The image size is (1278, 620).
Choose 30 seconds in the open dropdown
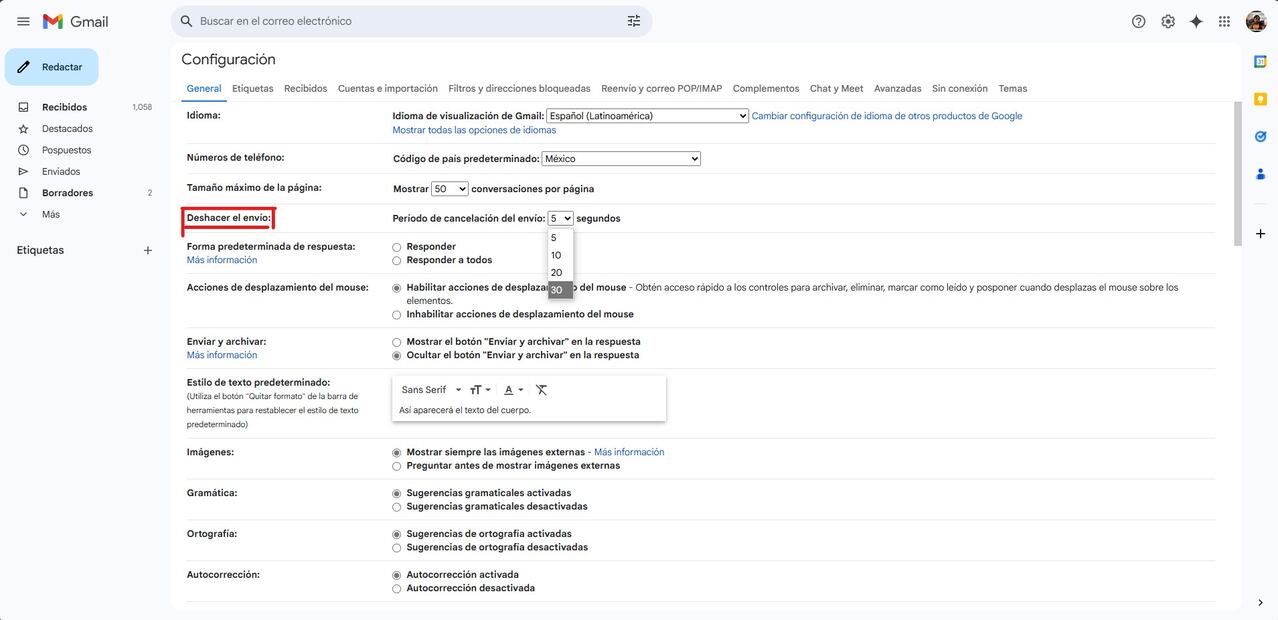click(x=557, y=290)
